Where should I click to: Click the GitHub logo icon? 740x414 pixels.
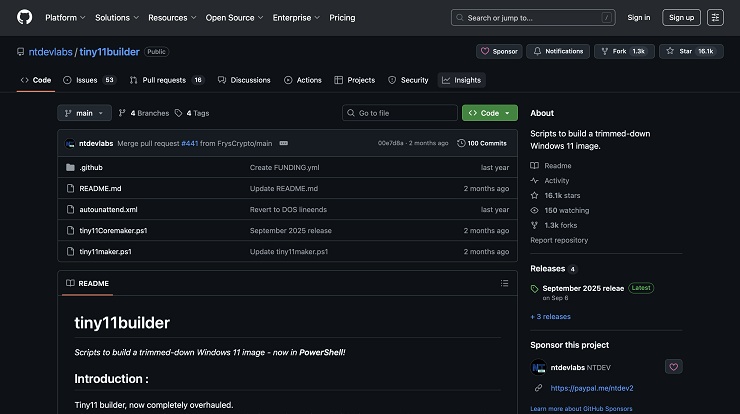(25, 17)
